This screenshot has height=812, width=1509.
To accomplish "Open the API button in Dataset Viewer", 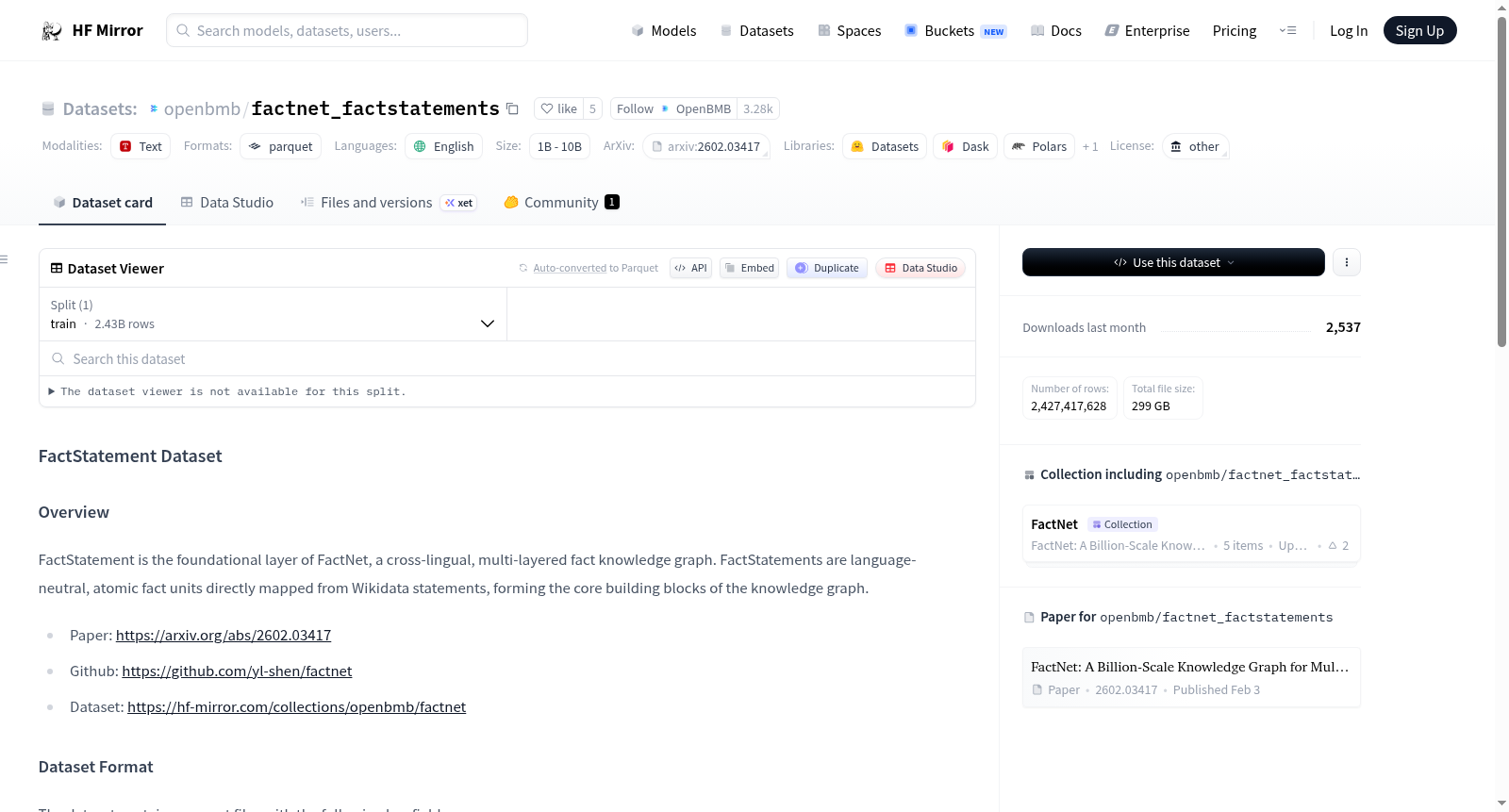I will point(690,268).
